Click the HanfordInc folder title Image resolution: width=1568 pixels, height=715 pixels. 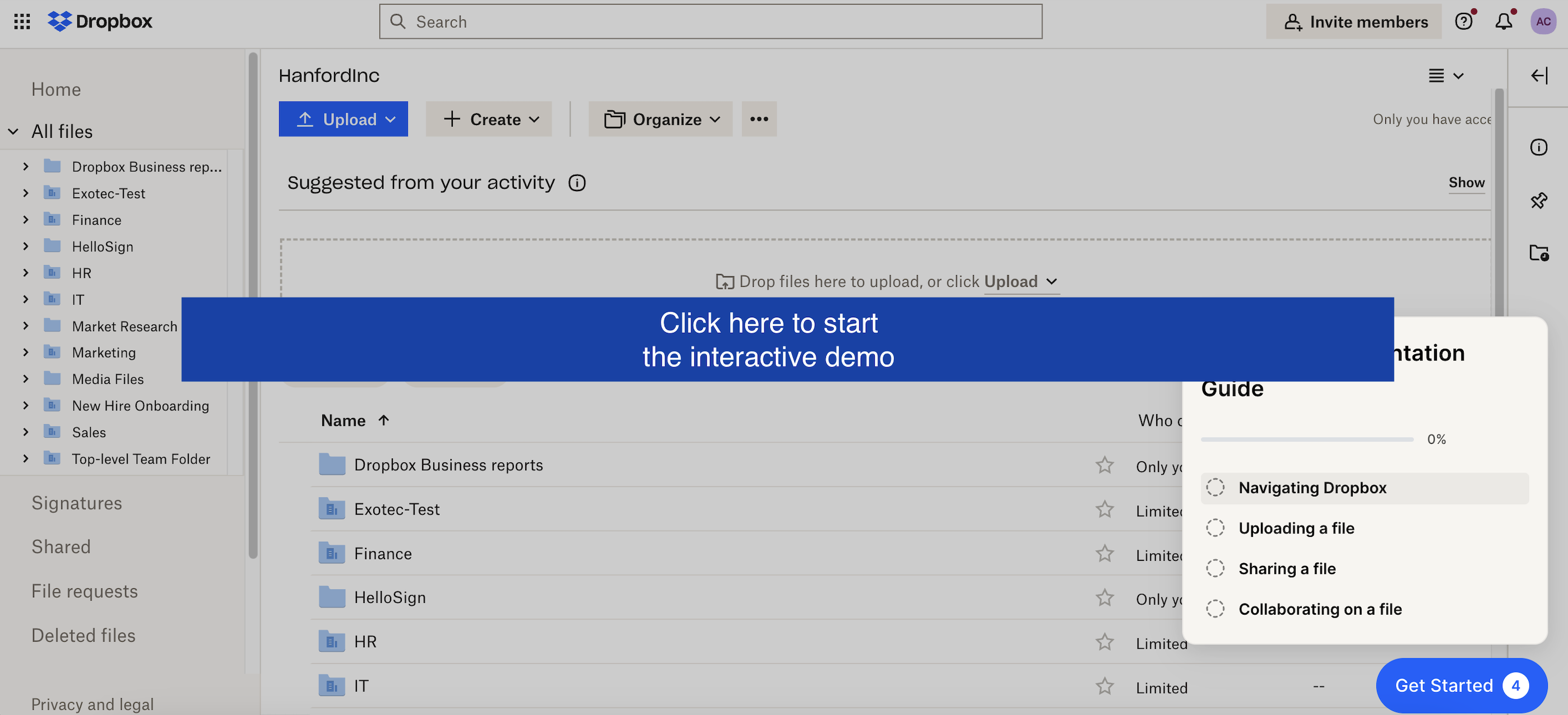pos(329,76)
